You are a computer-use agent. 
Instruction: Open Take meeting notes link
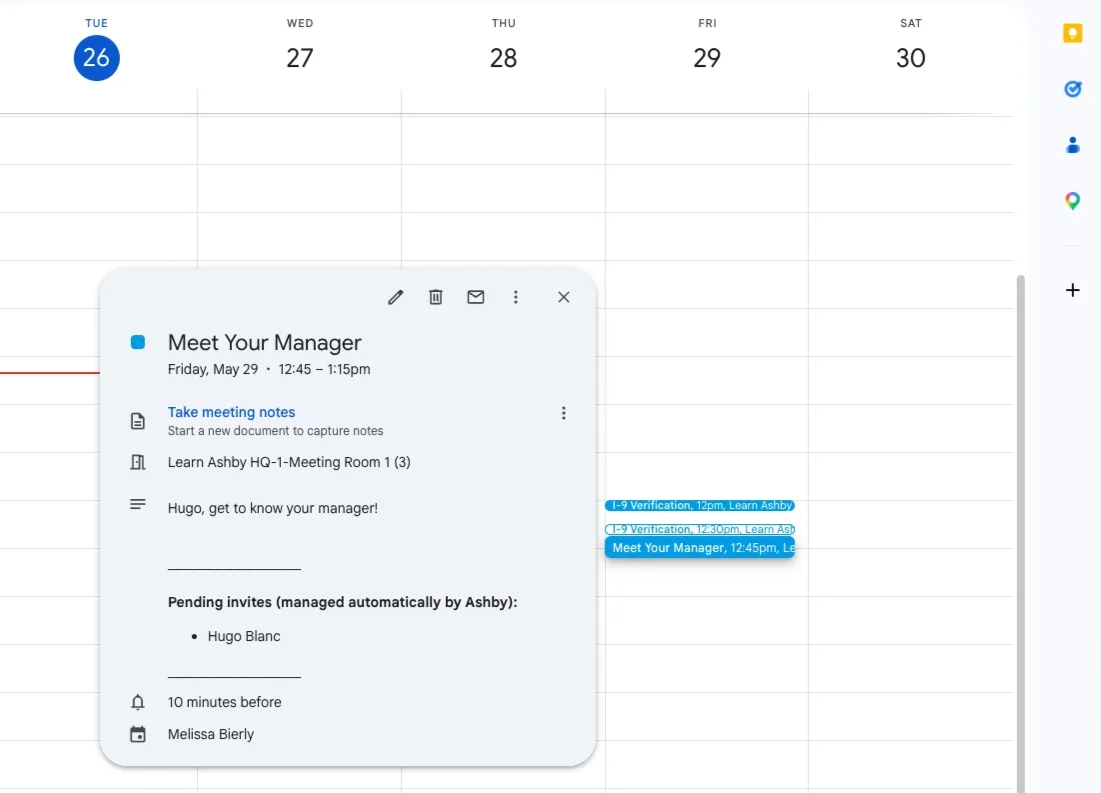(231, 412)
